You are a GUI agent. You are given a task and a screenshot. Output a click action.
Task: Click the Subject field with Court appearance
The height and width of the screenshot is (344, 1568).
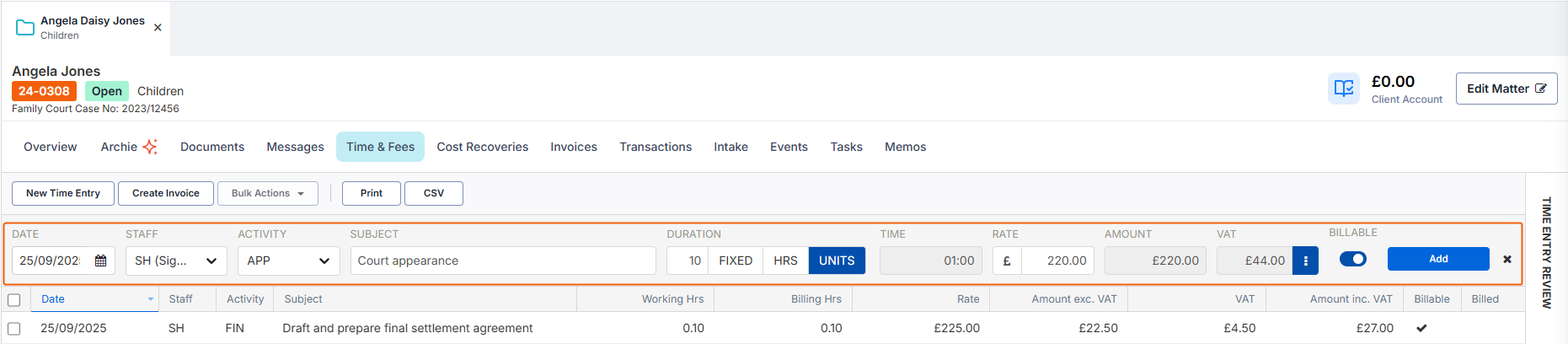(x=502, y=261)
